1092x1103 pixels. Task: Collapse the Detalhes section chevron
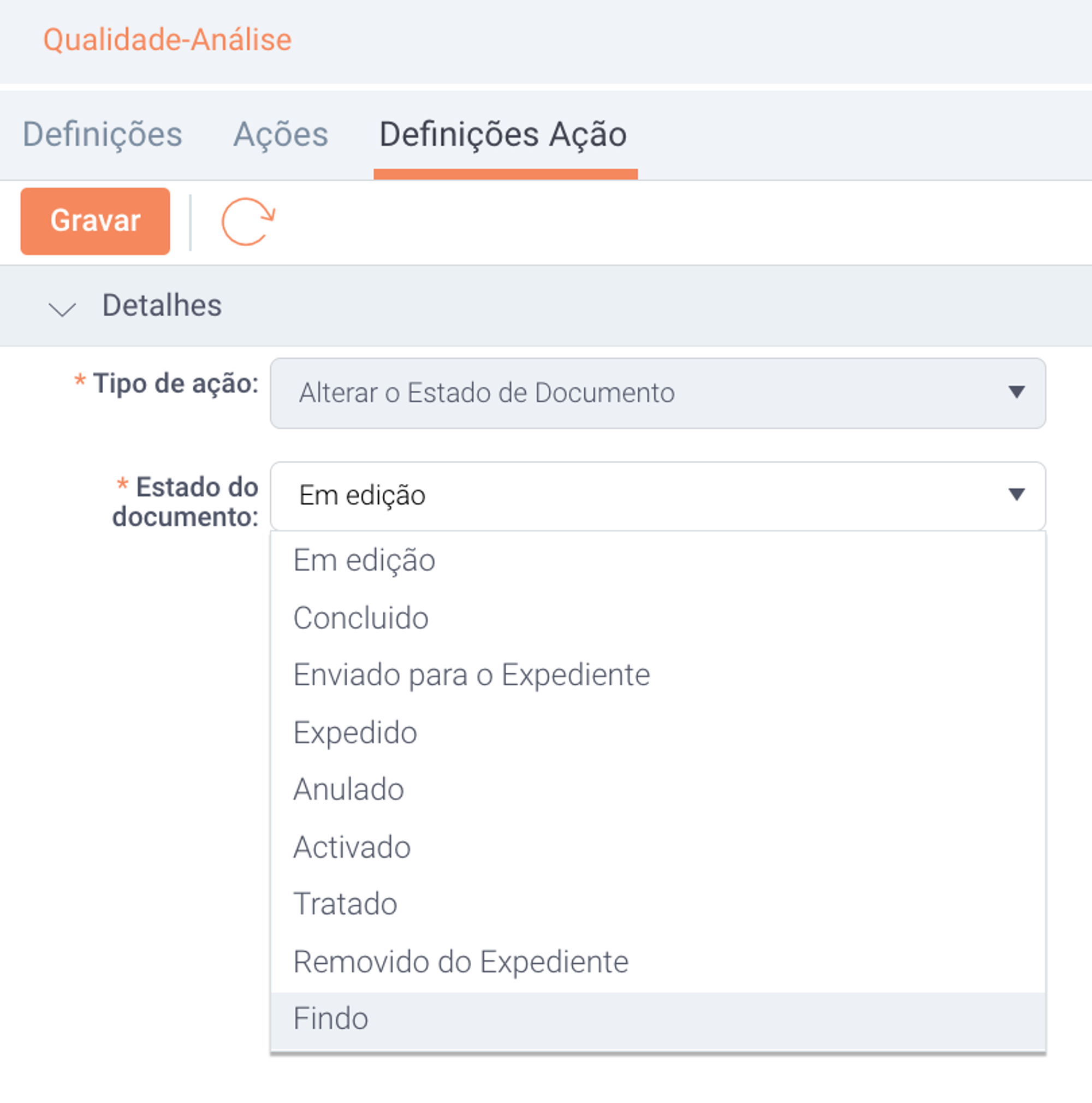[x=62, y=309]
